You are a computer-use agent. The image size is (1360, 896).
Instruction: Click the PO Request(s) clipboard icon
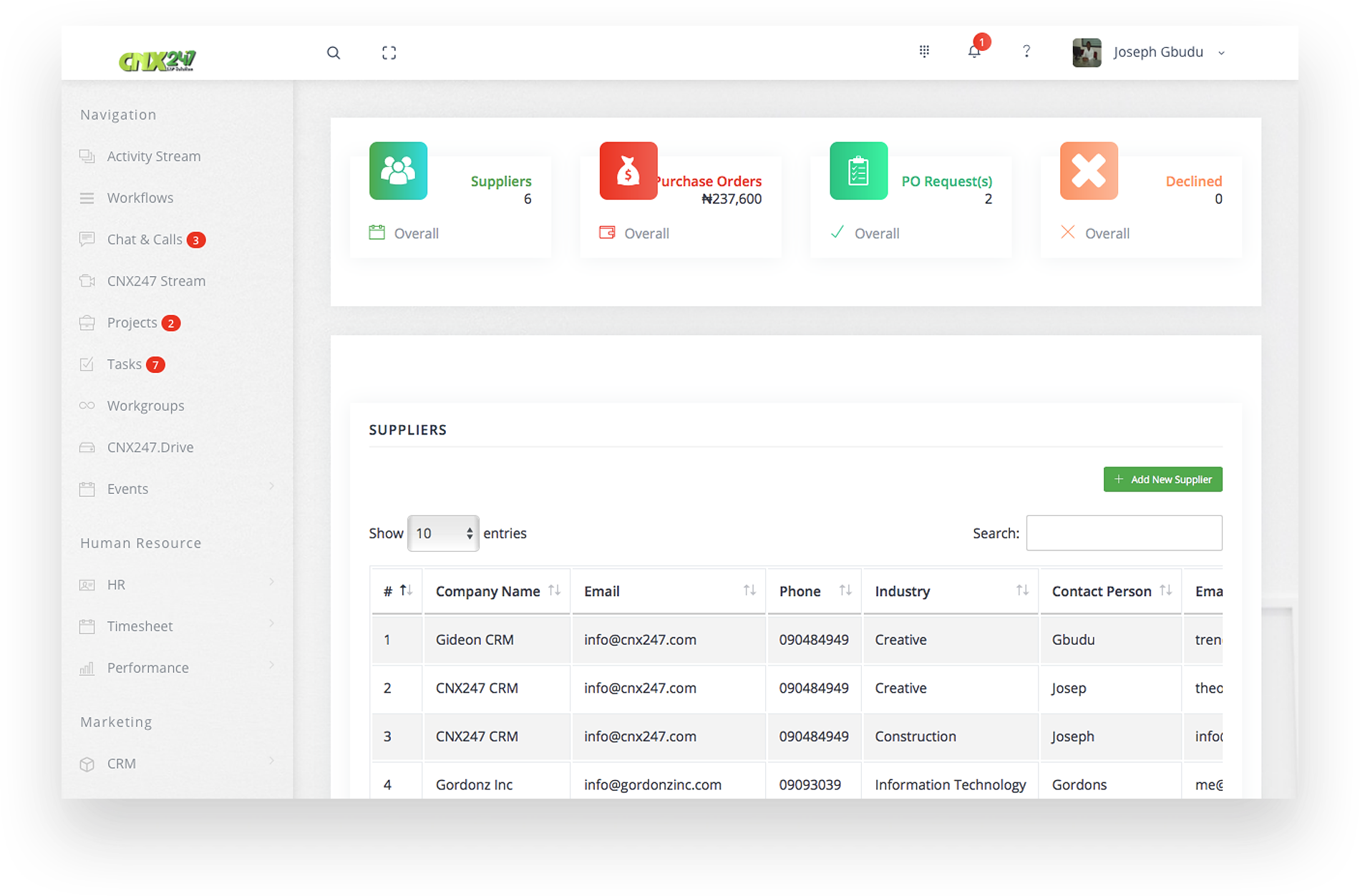[x=858, y=171]
